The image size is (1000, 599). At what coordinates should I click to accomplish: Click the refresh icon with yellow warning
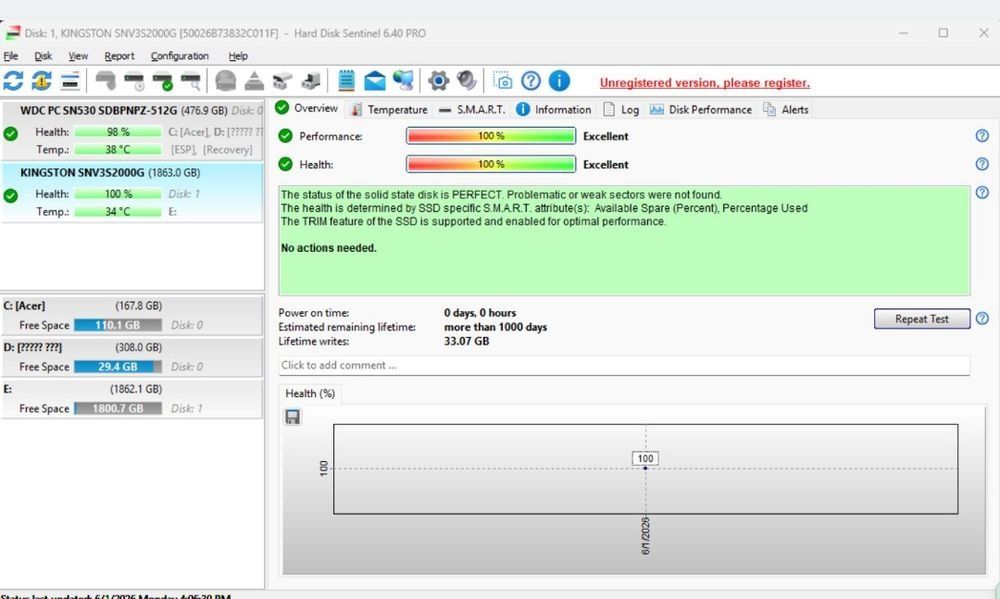click(42, 81)
